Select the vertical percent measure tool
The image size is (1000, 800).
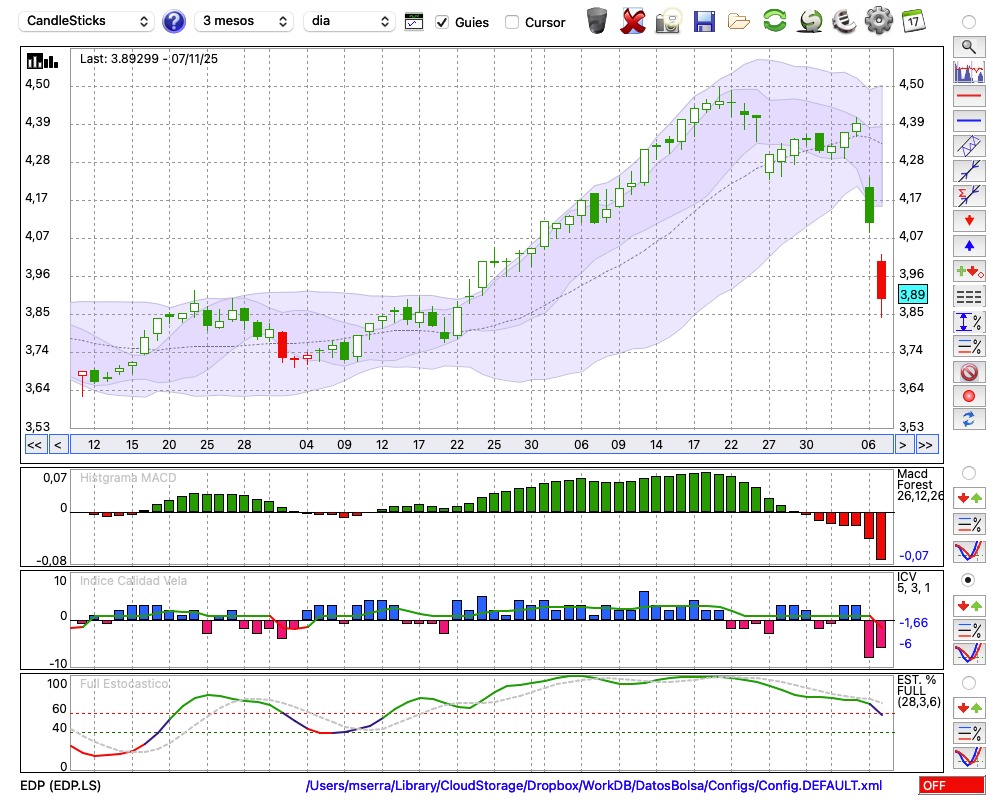(x=969, y=322)
